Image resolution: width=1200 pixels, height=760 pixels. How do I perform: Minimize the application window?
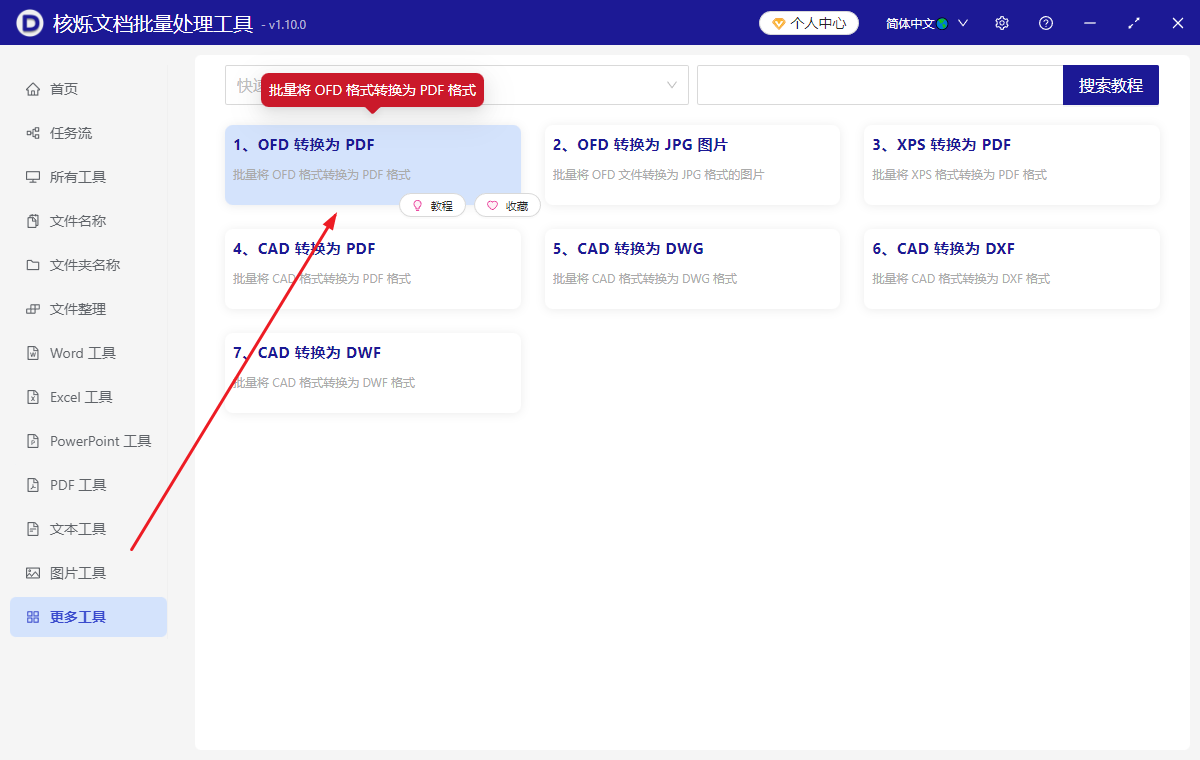pos(1090,23)
